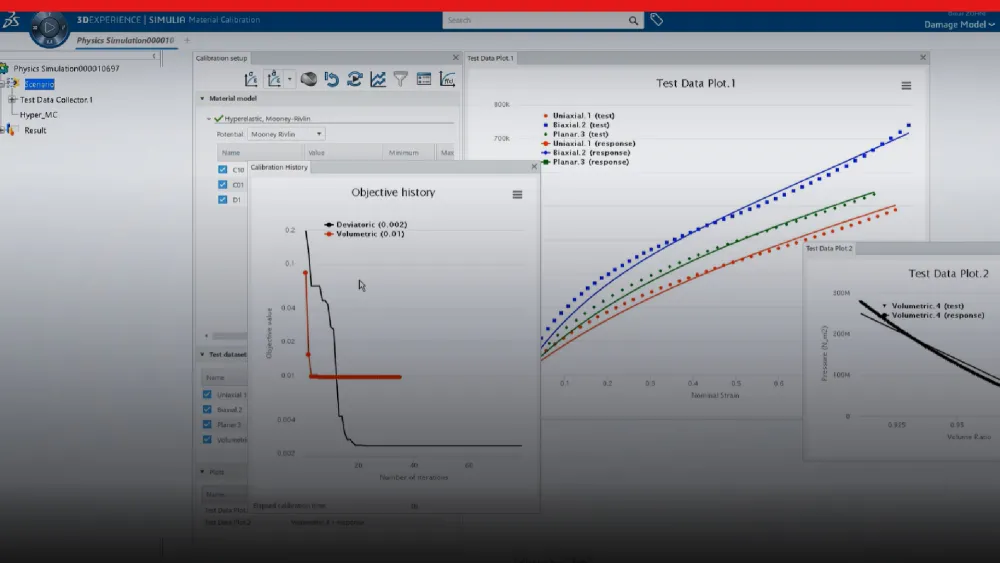Viewport: 1000px width, 563px height.
Task: Select Physics Simulation000010697 root item
Action: tap(66, 68)
